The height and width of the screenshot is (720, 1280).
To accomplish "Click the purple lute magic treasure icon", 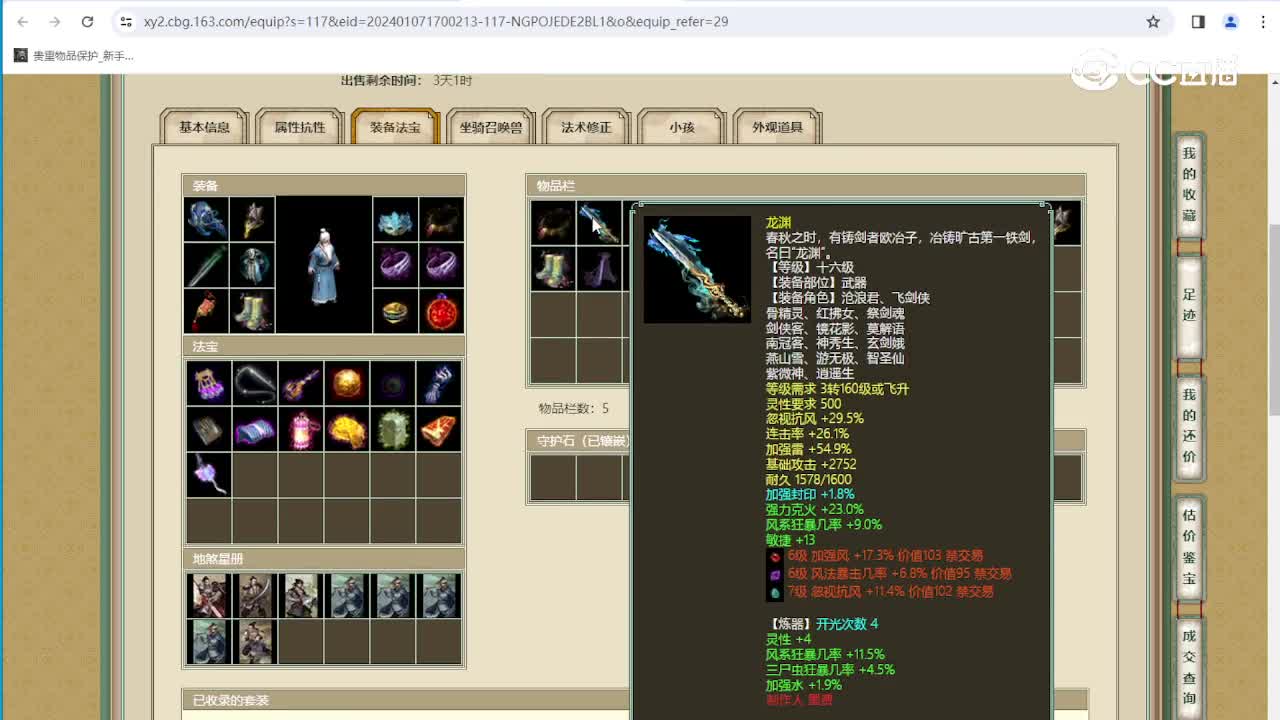I will pos(301,383).
